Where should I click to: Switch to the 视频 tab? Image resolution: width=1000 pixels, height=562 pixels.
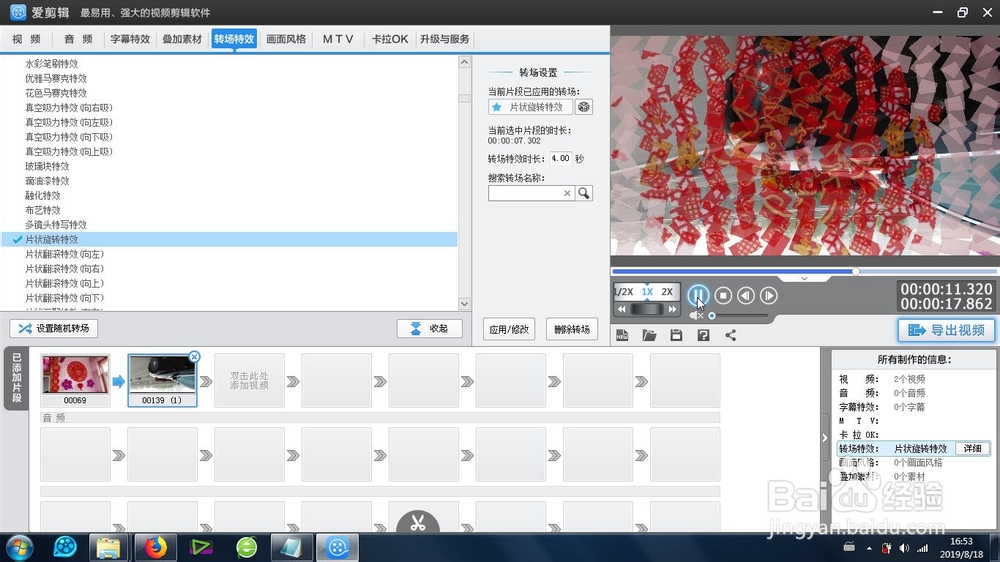click(x=26, y=39)
